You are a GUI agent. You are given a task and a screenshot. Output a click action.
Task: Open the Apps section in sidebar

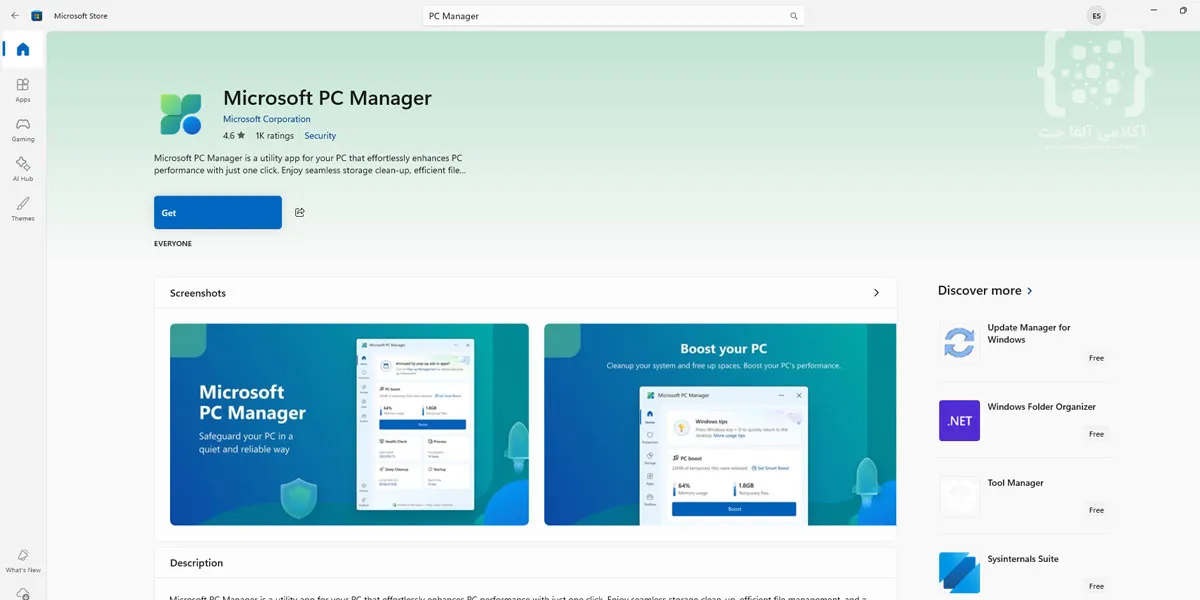pos(23,90)
